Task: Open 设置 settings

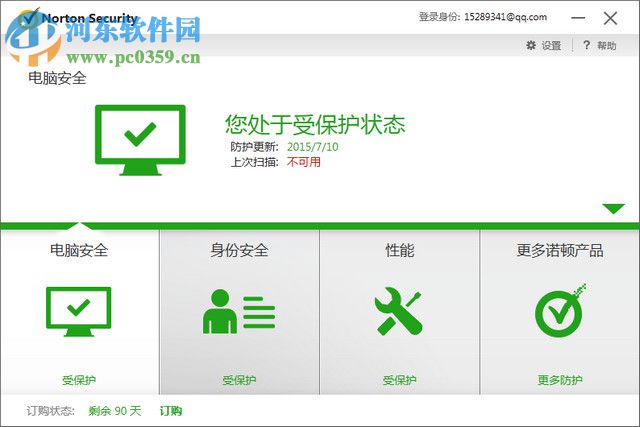Action: [551, 45]
